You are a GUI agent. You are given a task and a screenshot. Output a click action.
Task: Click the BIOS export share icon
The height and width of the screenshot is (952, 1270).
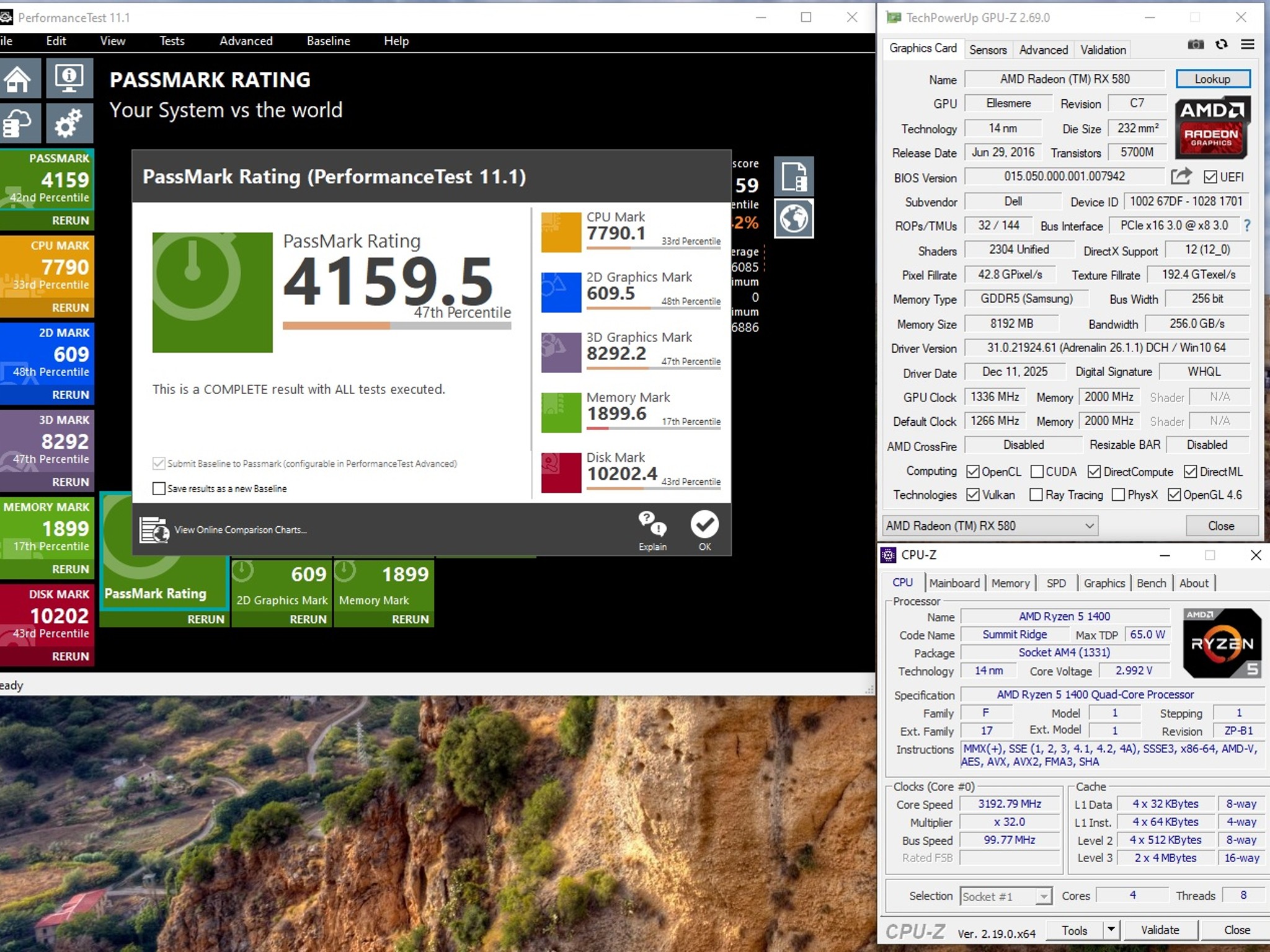tap(1181, 177)
